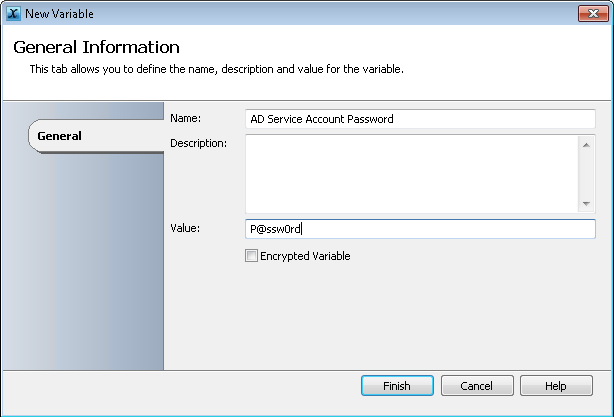Click the New Variable title bar text
This screenshot has width=614, height=417.
60,14
